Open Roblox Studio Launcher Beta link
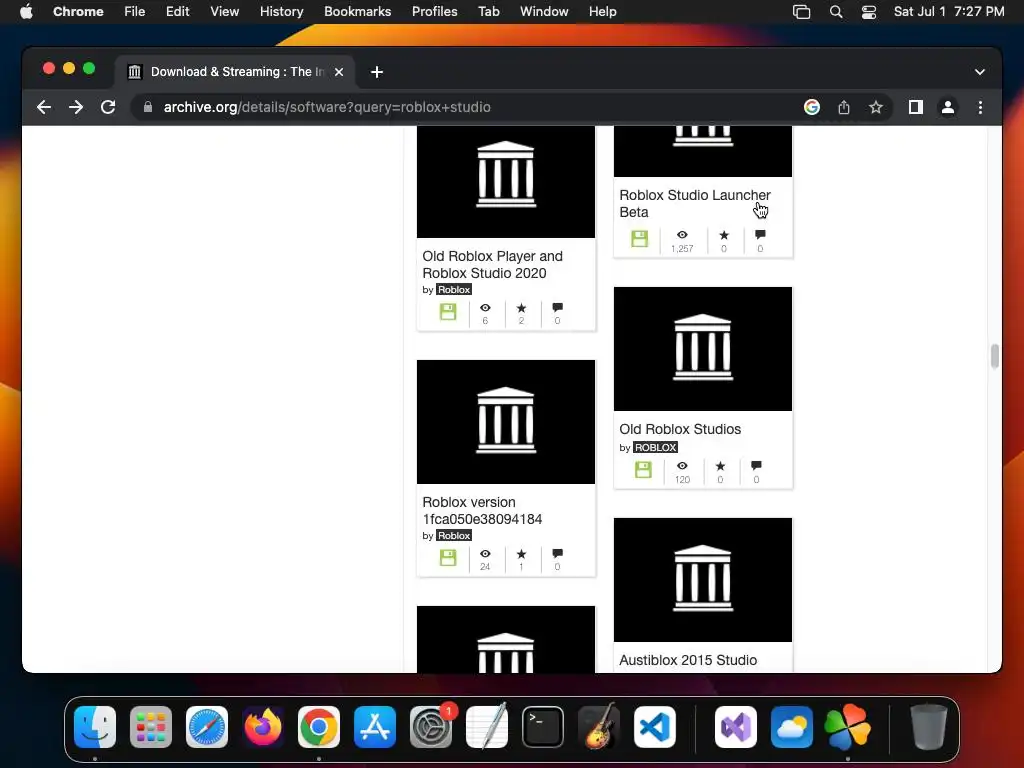 tap(695, 203)
